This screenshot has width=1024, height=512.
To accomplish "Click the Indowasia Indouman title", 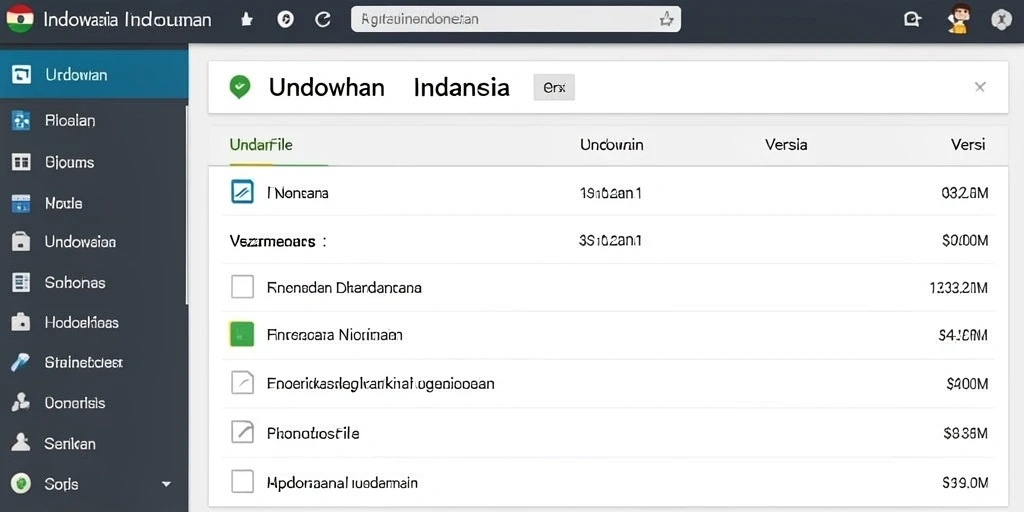I will [127, 20].
